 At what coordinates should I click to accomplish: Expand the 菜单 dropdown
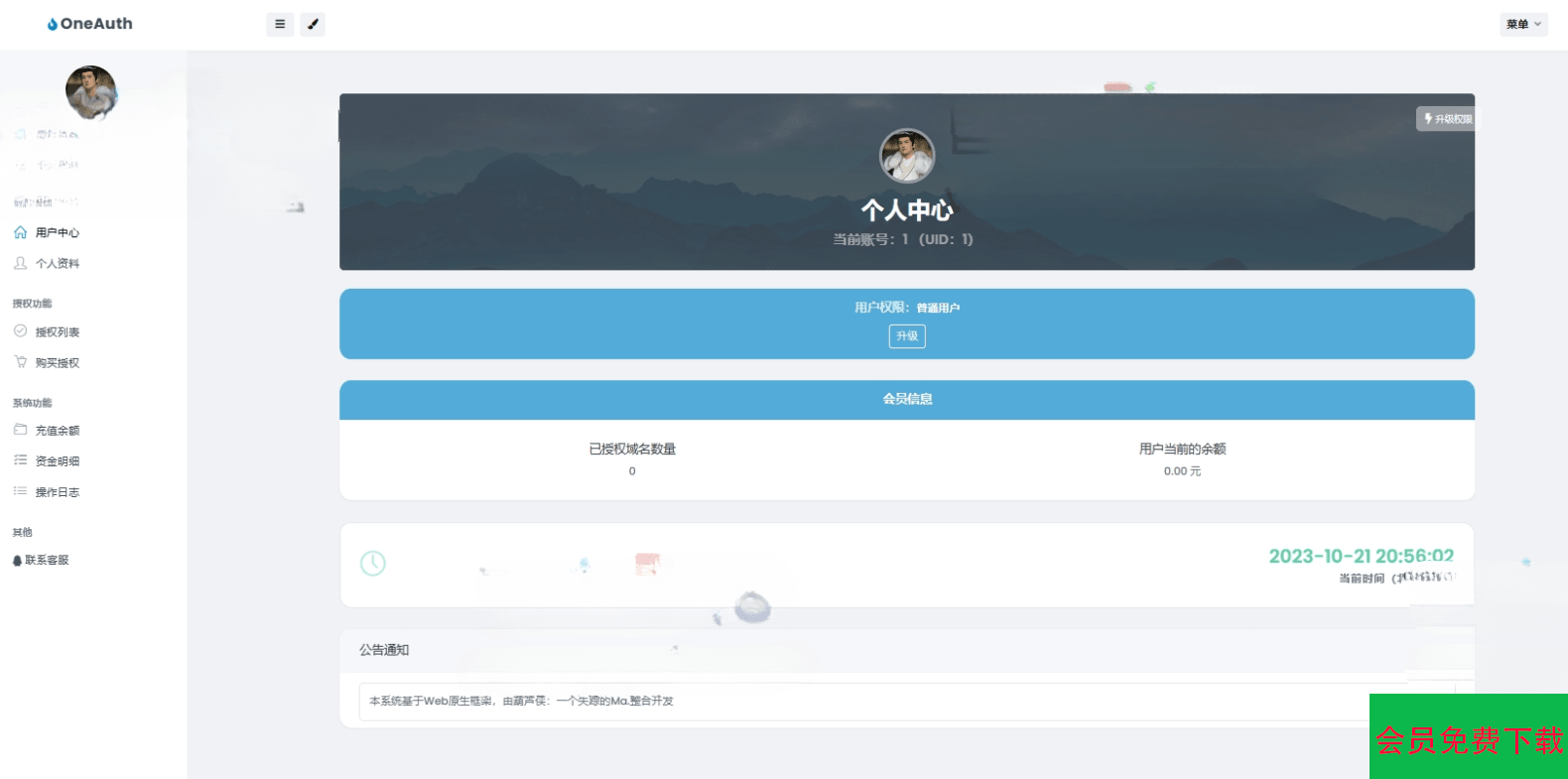coord(1523,24)
